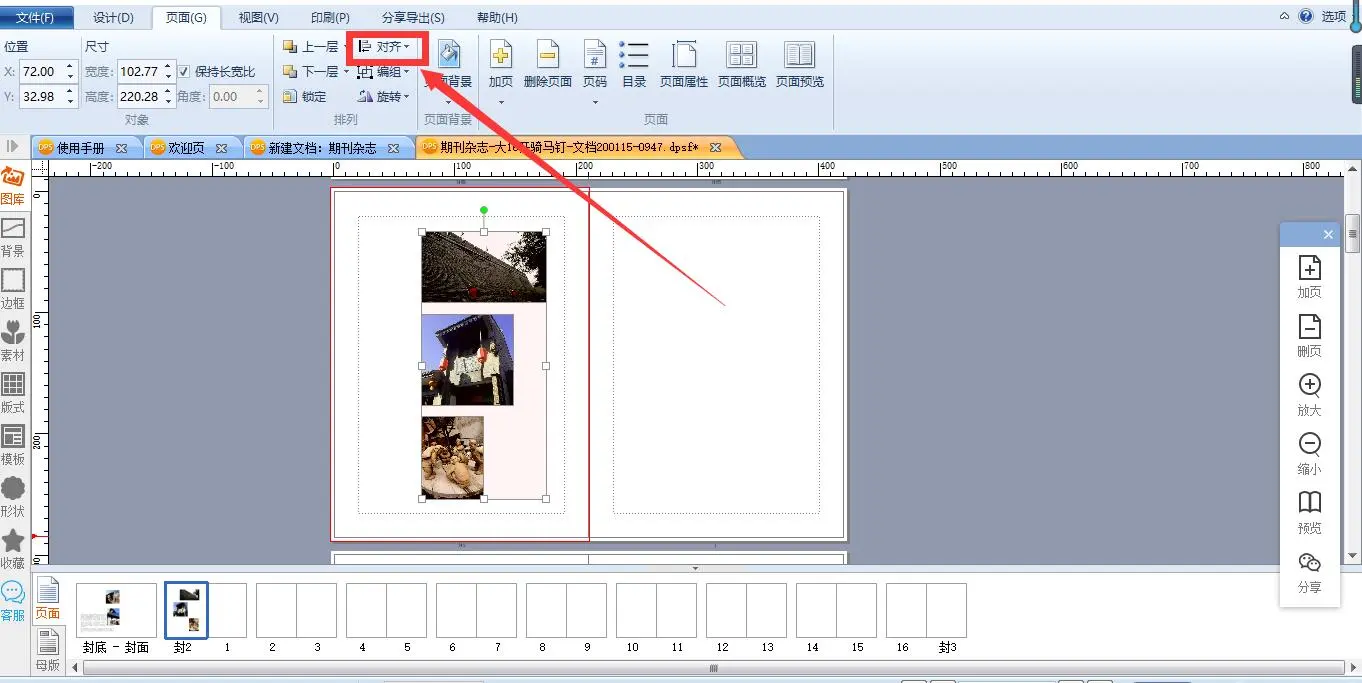Click the 加页 add page ribbon icon
The height and width of the screenshot is (683, 1362).
tap(501, 55)
